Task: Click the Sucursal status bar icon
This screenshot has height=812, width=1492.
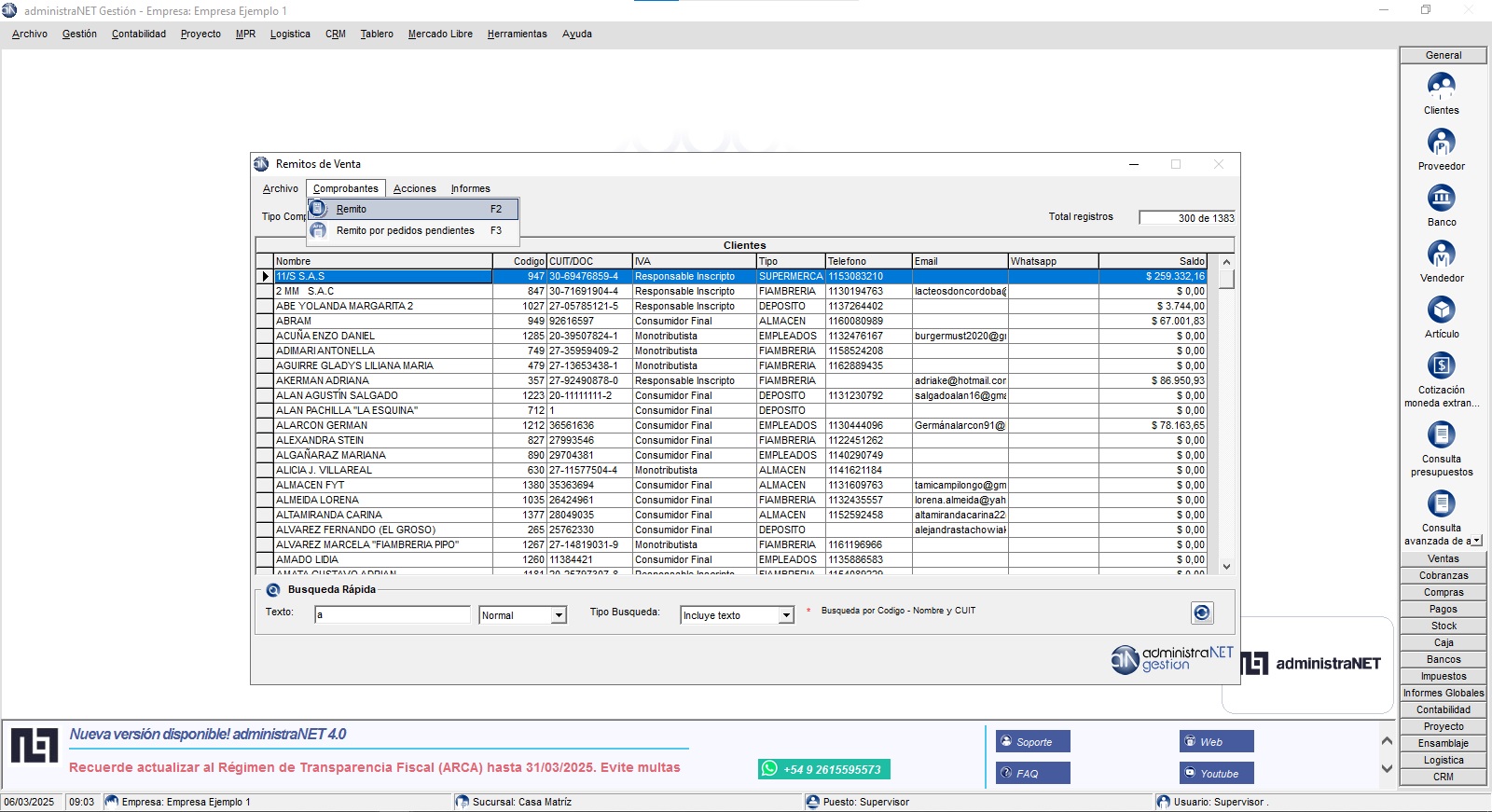Action: (463, 802)
